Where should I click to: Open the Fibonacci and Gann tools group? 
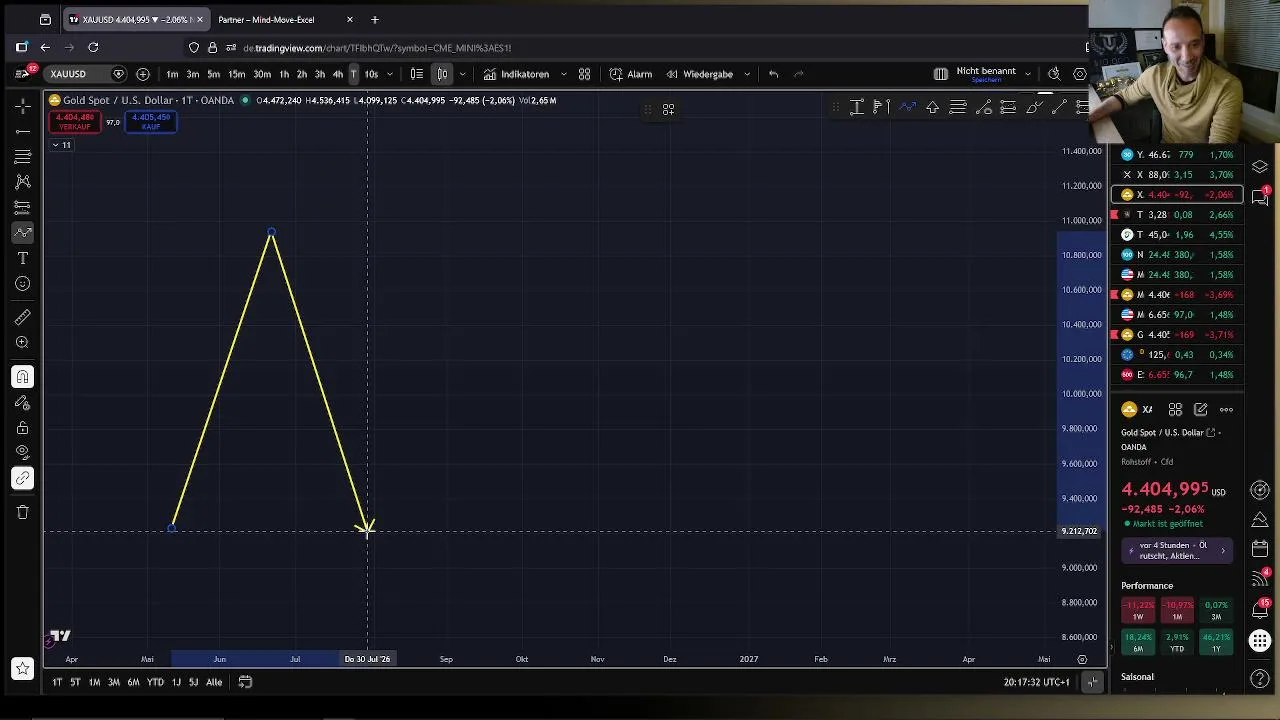(x=22, y=157)
